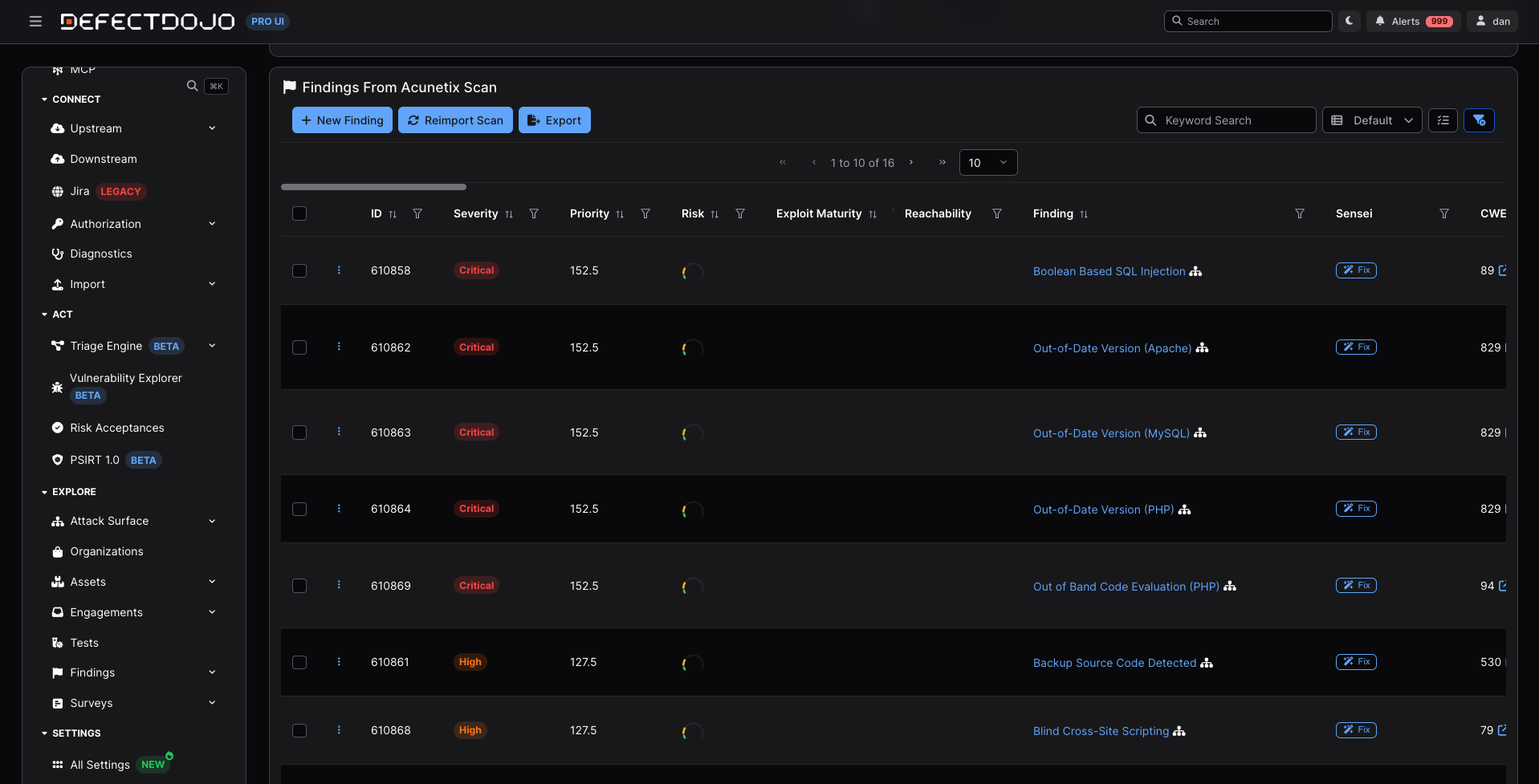Screen dimensions: 1539x784
Task: Open row actions menu for 610858
Action: click(339, 270)
